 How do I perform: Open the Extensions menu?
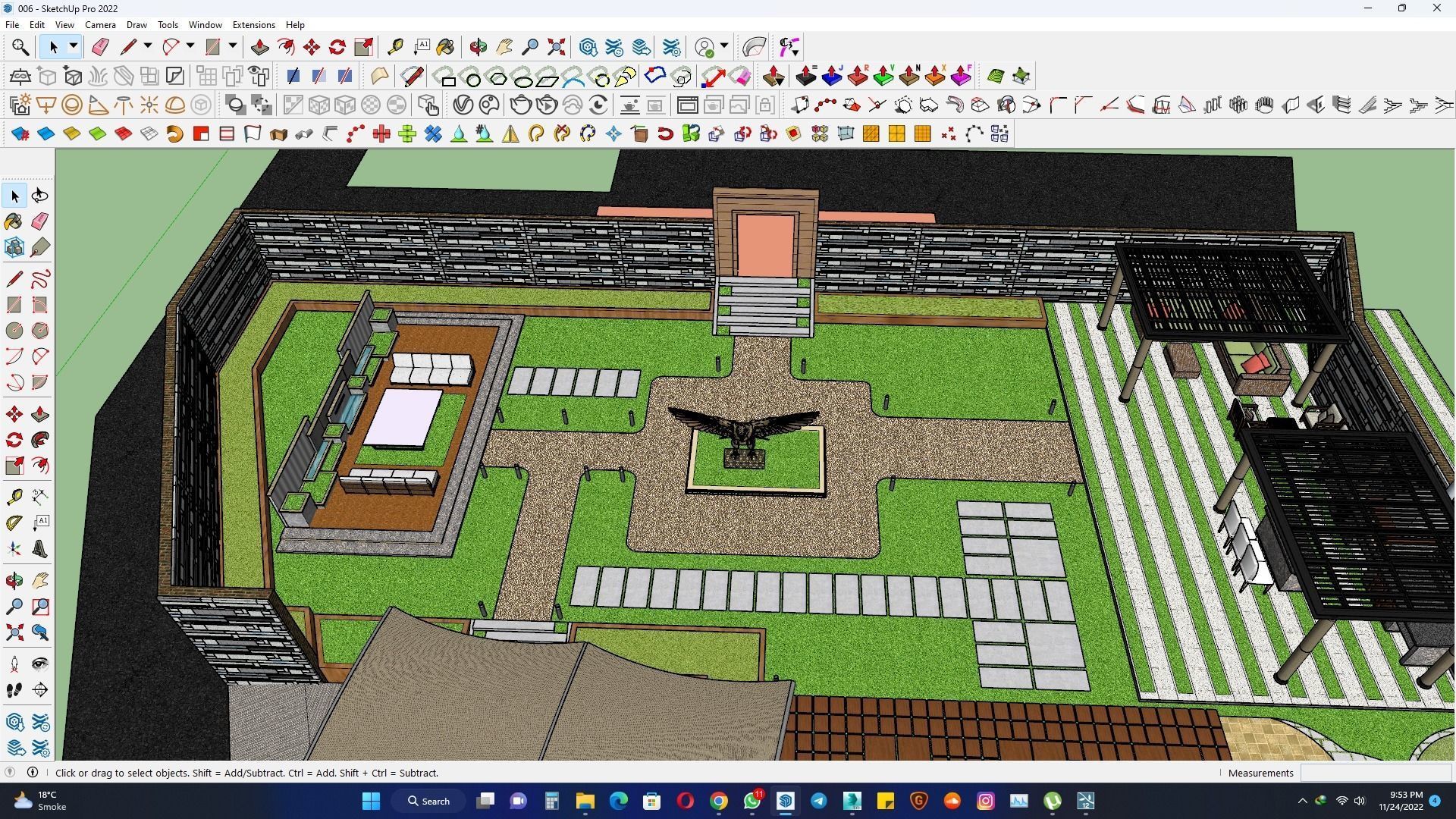tap(253, 25)
